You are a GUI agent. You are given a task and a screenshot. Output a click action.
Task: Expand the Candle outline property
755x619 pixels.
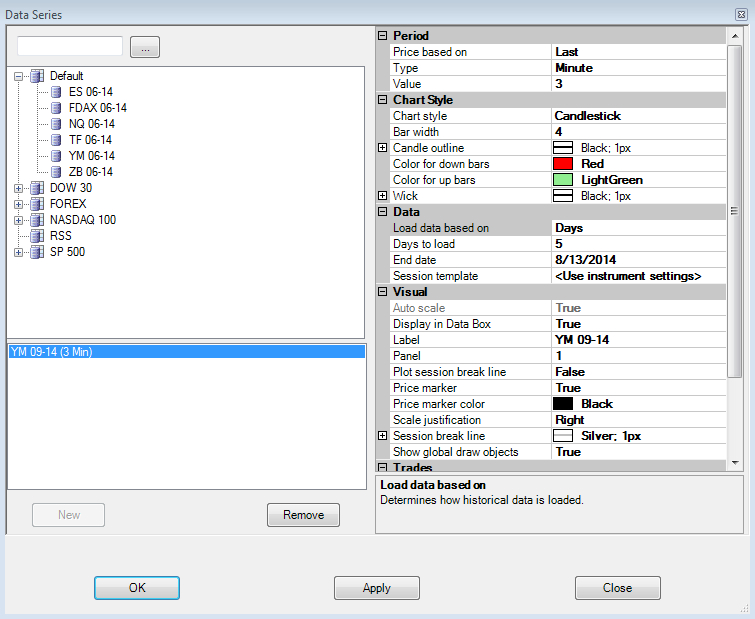382,148
